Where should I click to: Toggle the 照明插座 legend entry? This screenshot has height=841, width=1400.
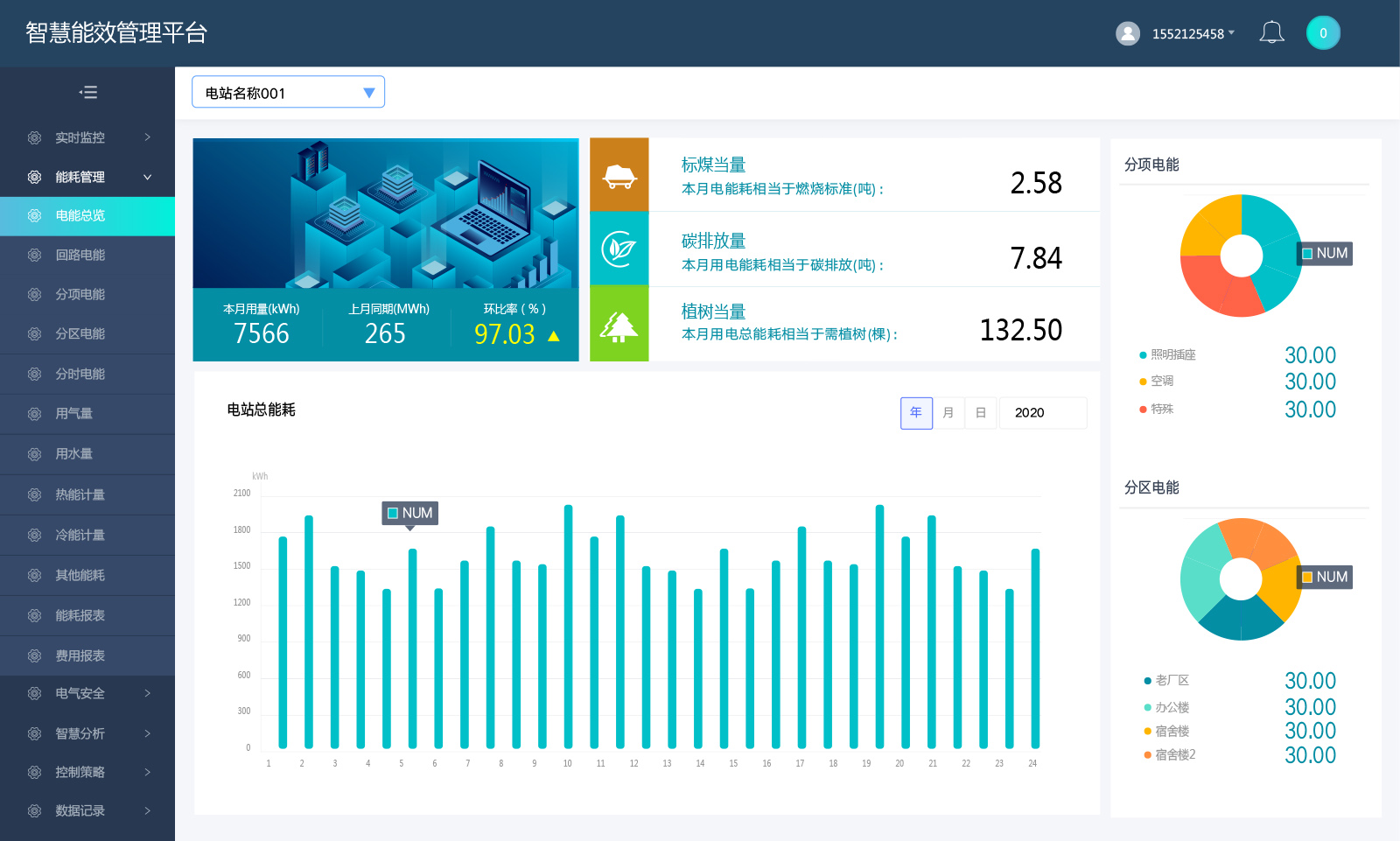[1172, 354]
